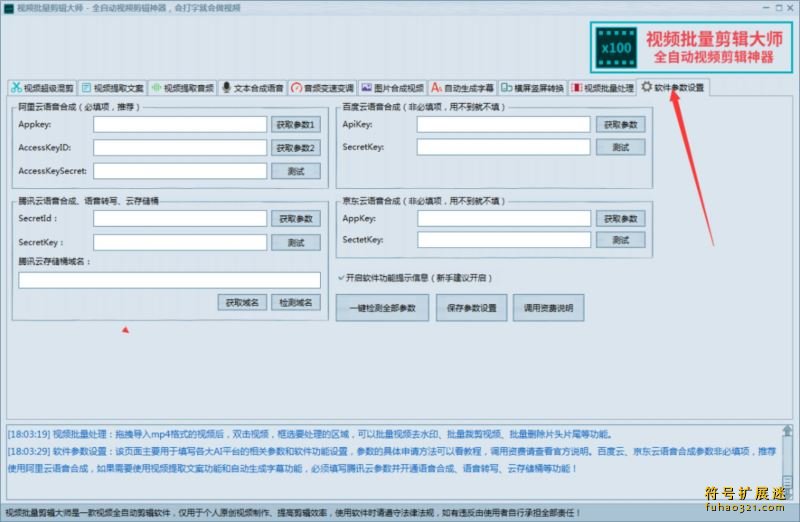Click 获取参数 next to JD AppKey
The height and width of the screenshot is (522, 800).
coord(620,219)
